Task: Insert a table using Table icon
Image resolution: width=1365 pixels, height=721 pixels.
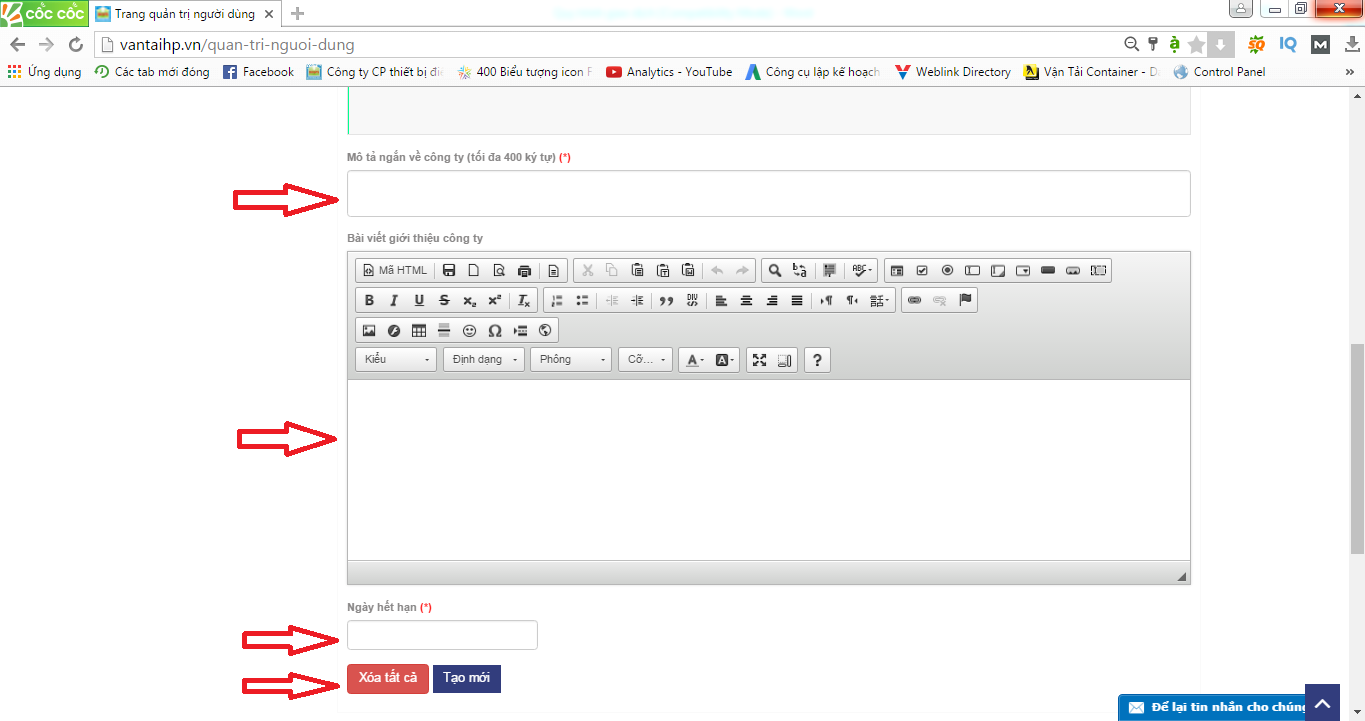Action: (419, 330)
